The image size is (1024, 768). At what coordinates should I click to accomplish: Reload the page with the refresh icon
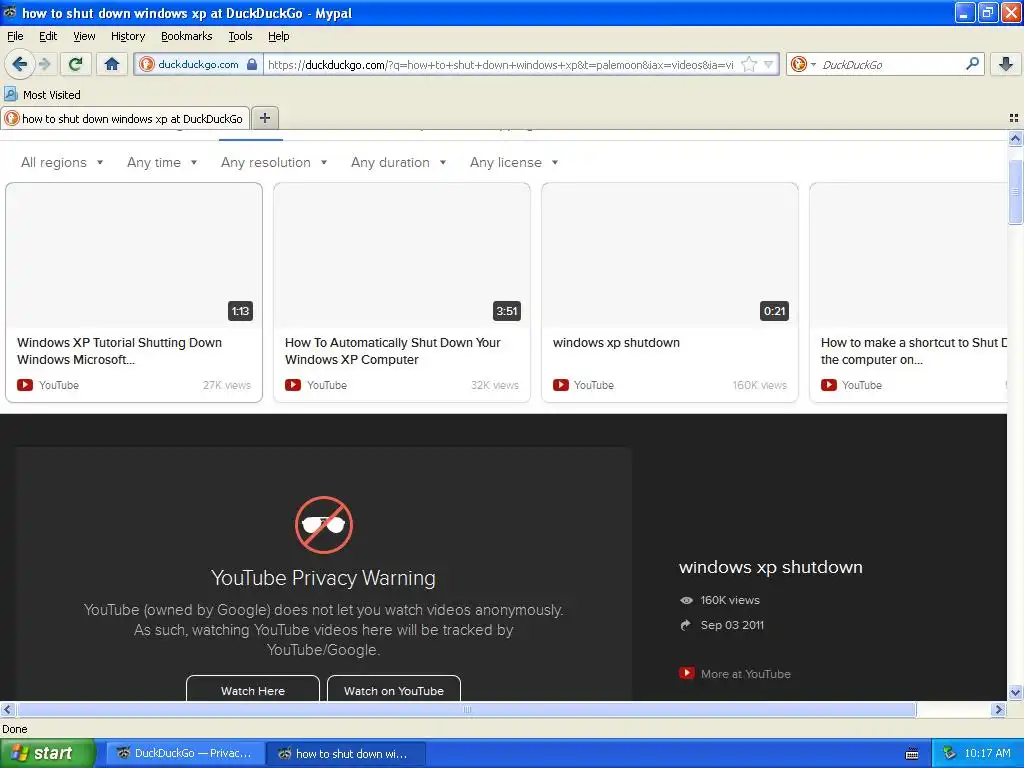[75, 64]
